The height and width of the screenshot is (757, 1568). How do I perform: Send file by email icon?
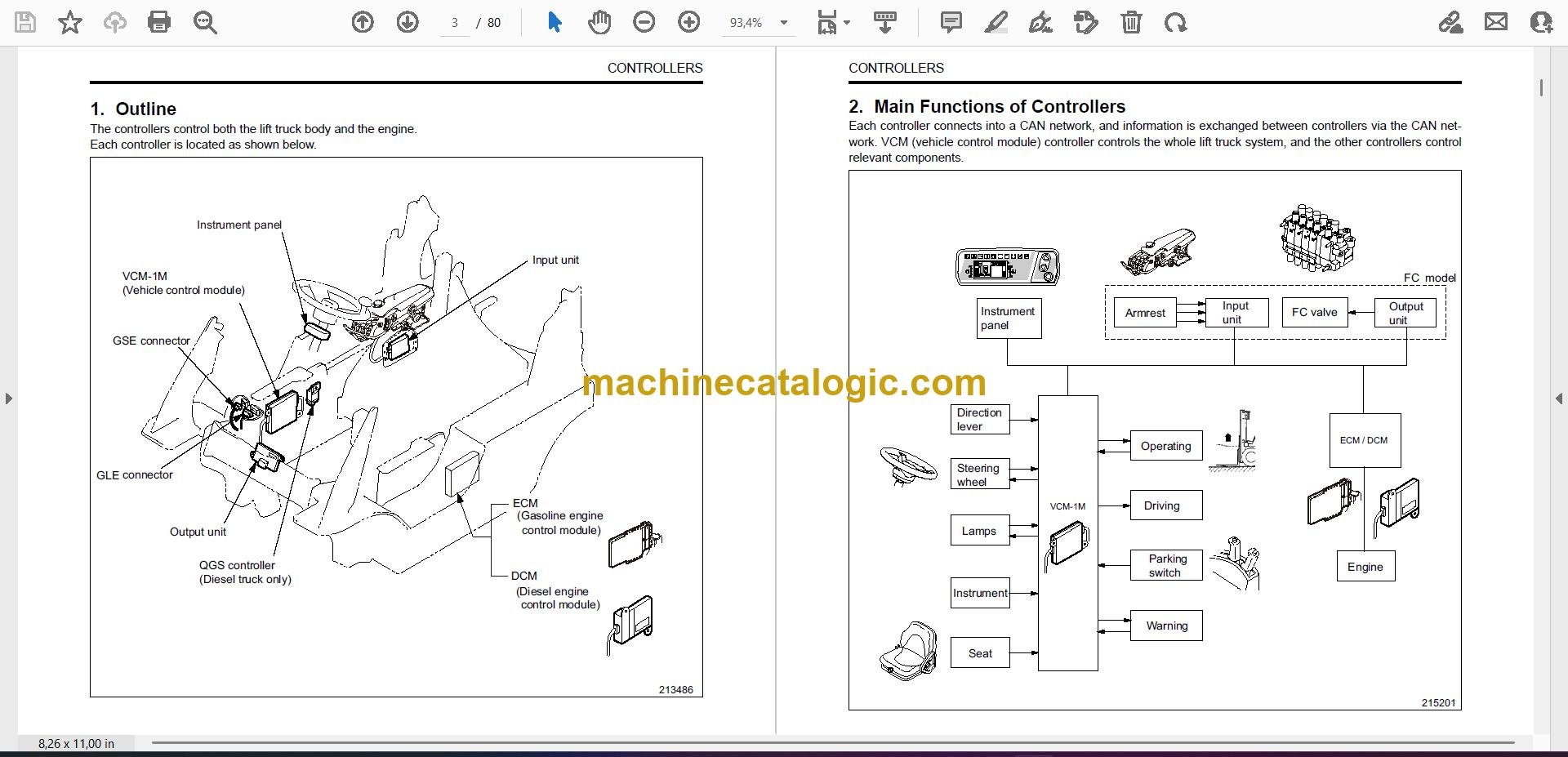click(1496, 22)
